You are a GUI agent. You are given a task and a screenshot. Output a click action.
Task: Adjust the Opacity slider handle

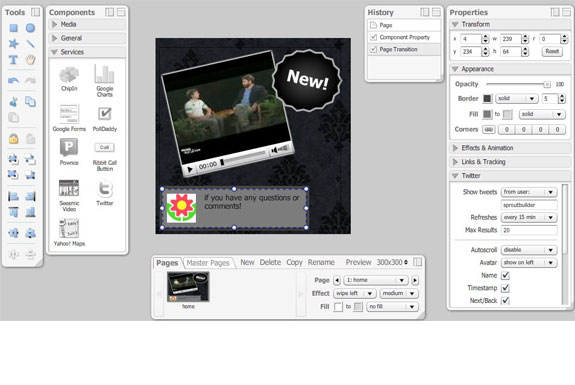[547, 84]
